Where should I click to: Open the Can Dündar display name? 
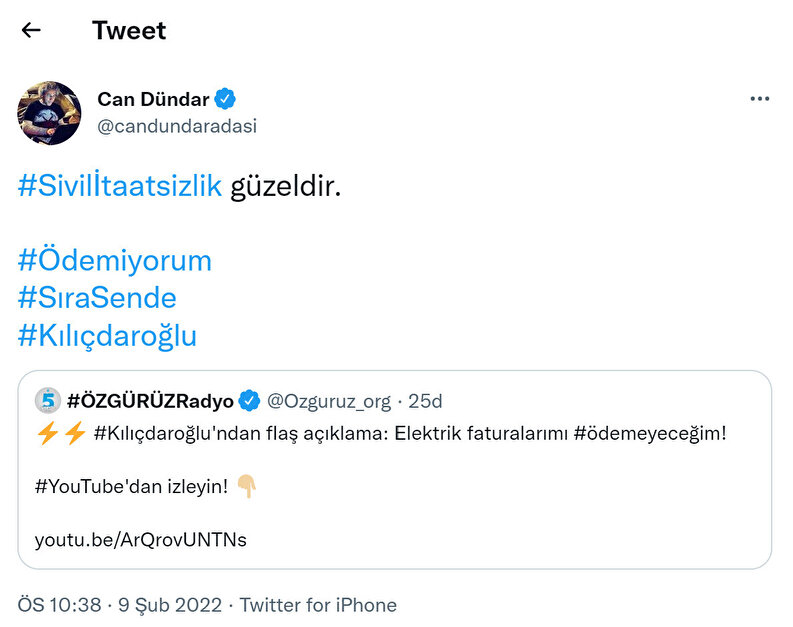click(x=153, y=99)
